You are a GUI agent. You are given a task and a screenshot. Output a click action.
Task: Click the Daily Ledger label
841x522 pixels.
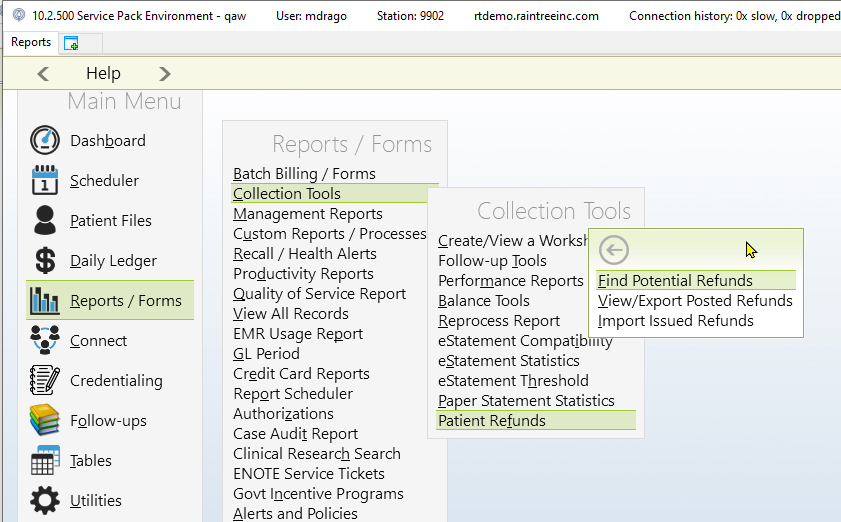pyautogui.click(x=113, y=261)
